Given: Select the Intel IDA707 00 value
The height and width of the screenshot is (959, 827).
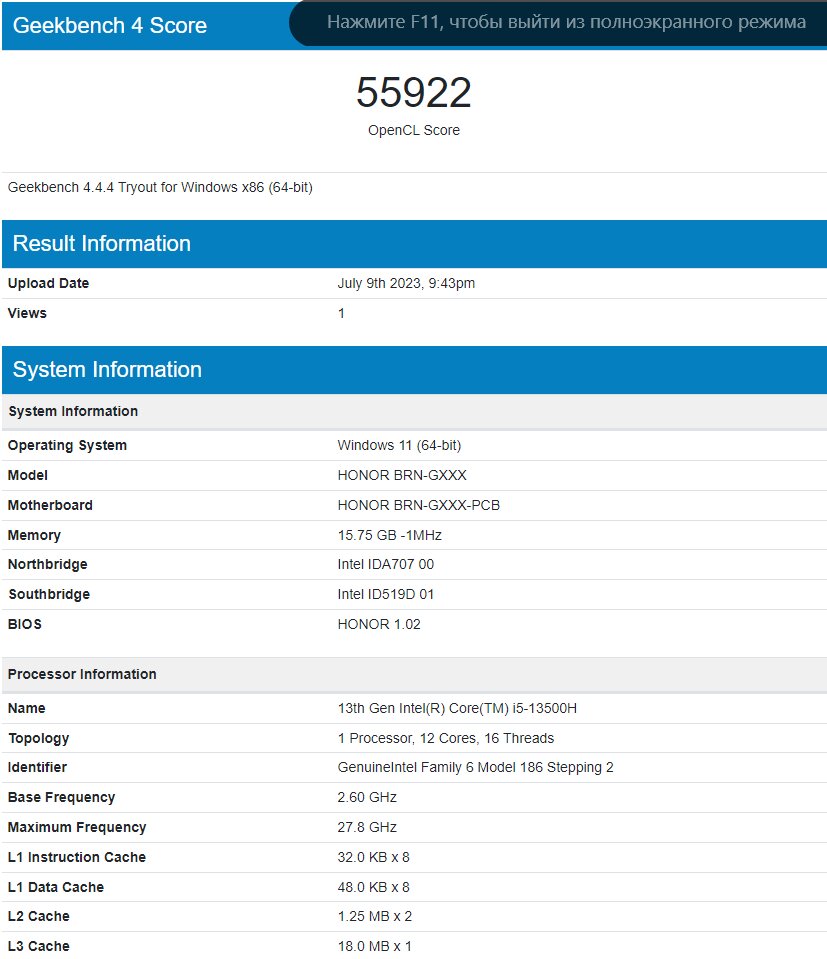Looking at the screenshot, I should point(386,565).
